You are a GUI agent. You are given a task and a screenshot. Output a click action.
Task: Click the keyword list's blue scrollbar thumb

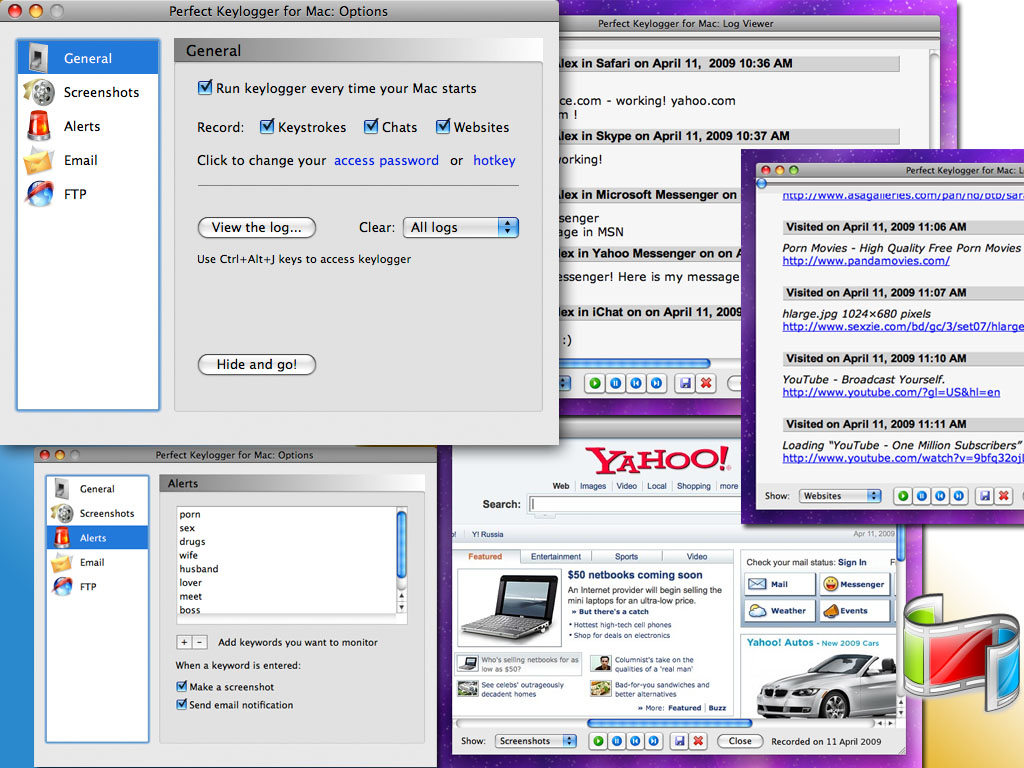click(402, 545)
